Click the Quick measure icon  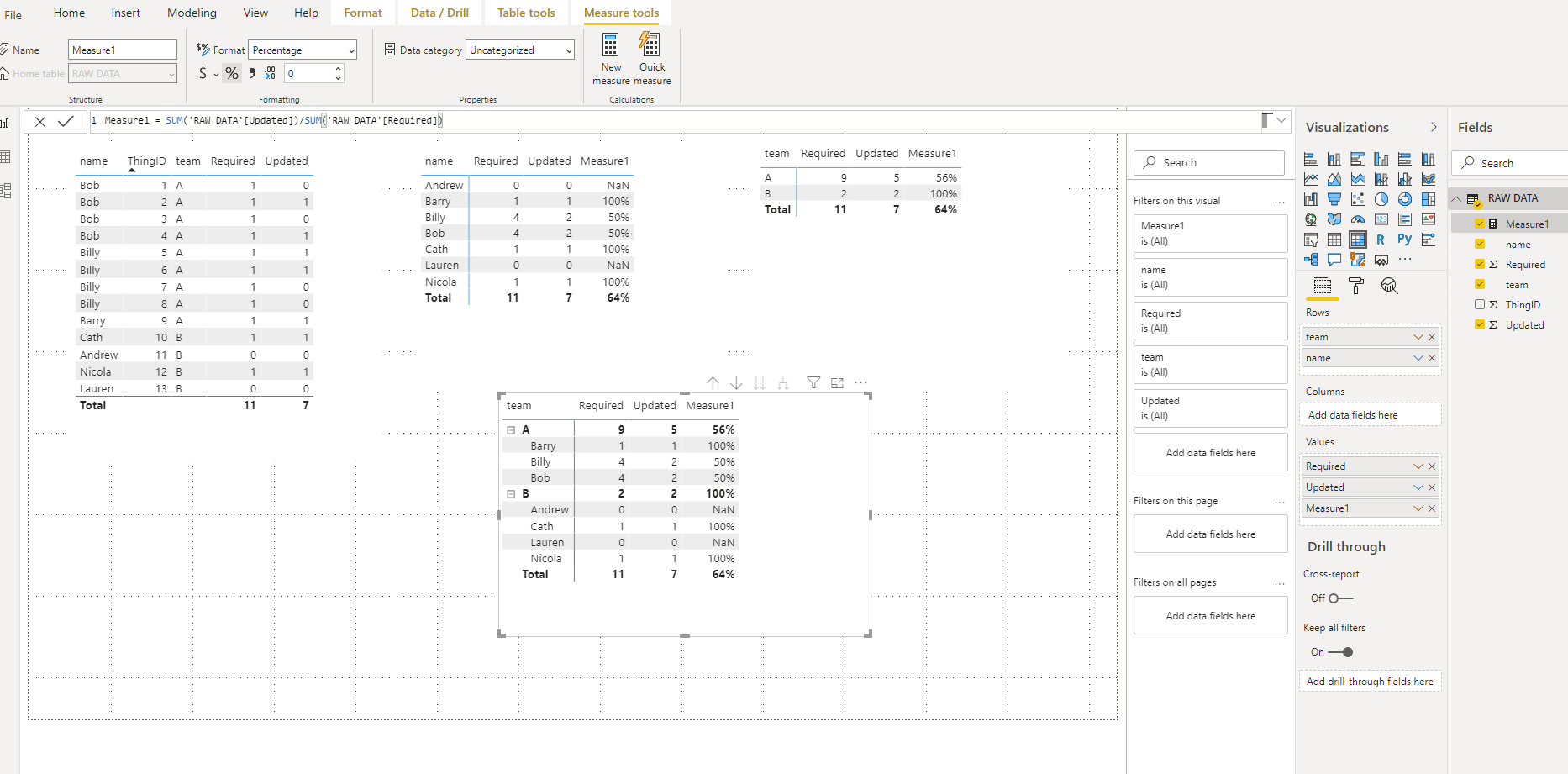pos(650,44)
